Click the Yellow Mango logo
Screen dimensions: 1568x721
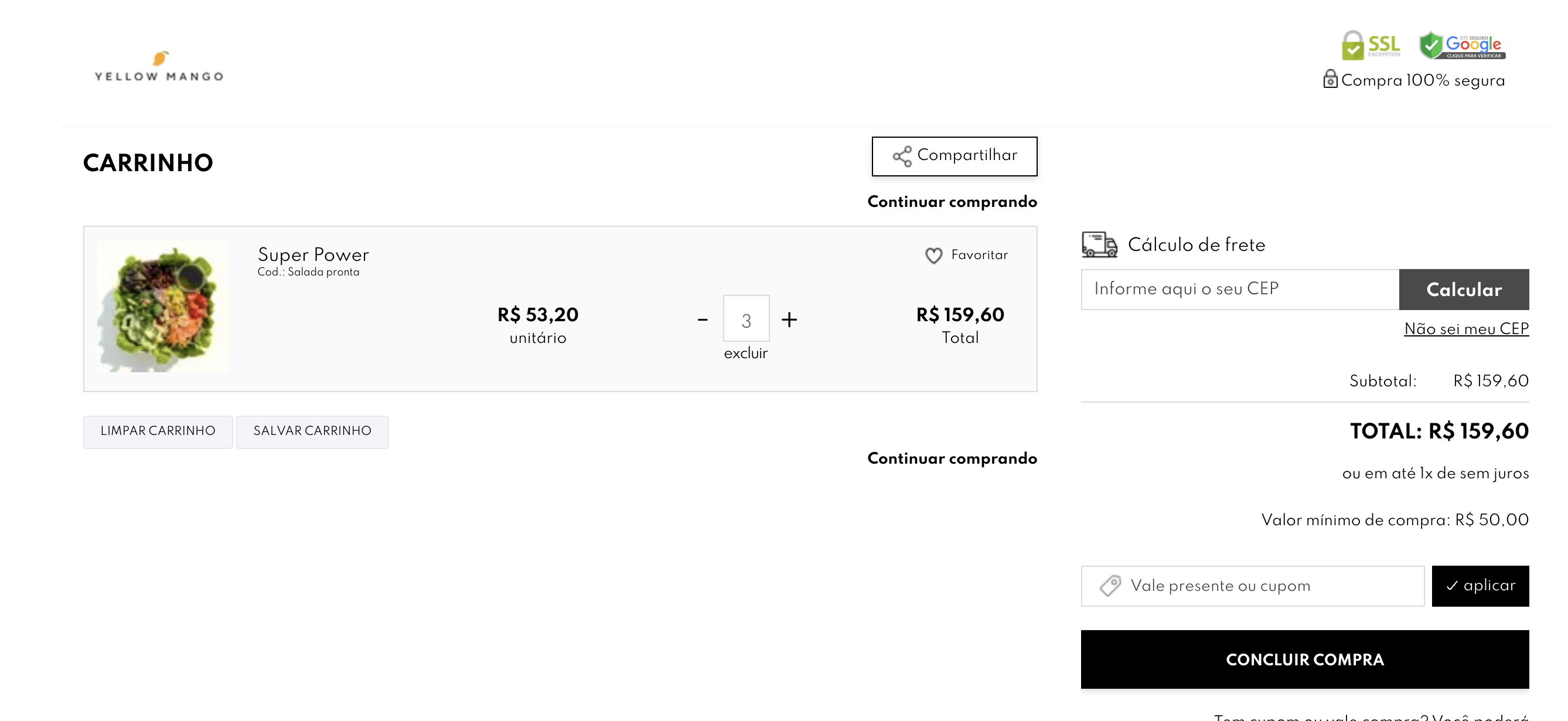pyautogui.click(x=159, y=66)
